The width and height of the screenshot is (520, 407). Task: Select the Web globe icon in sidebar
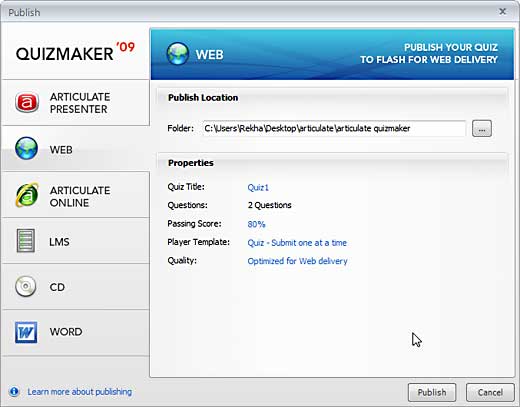pyautogui.click(x=26, y=148)
